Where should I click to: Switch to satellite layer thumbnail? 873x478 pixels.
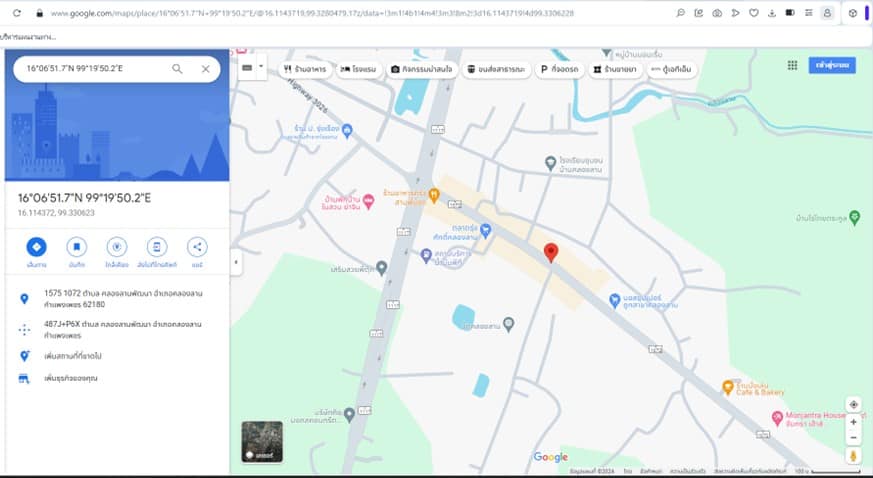(x=262, y=441)
